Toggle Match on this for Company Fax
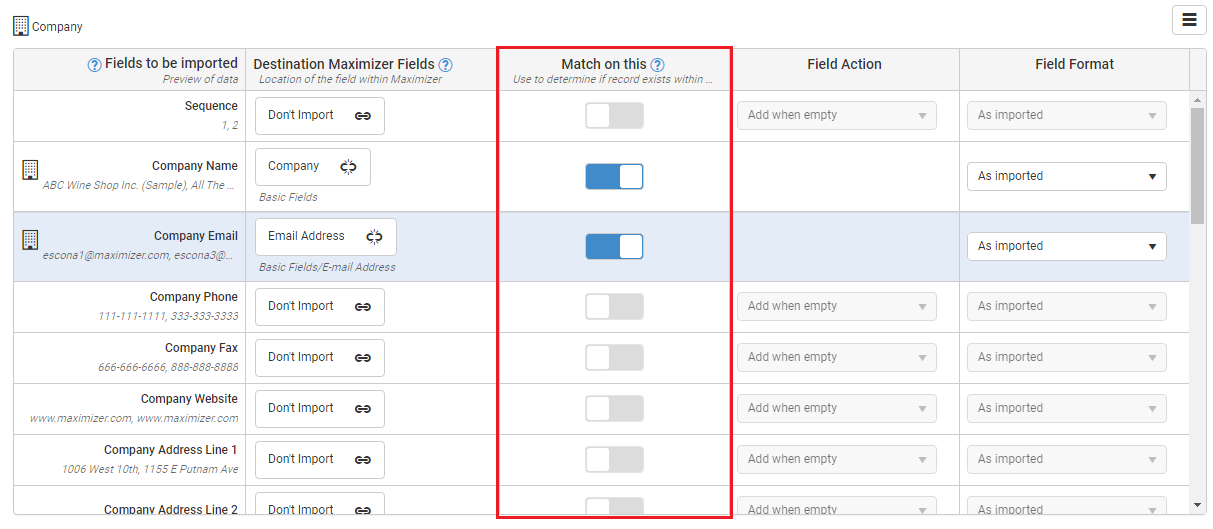1213x529 pixels. coord(614,358)
